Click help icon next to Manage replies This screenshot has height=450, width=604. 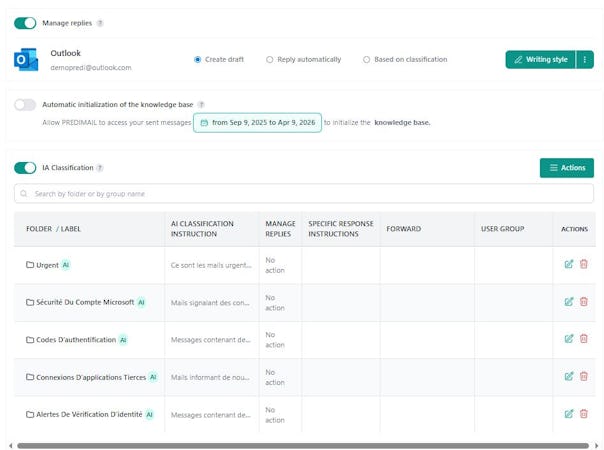pos(100,23)
